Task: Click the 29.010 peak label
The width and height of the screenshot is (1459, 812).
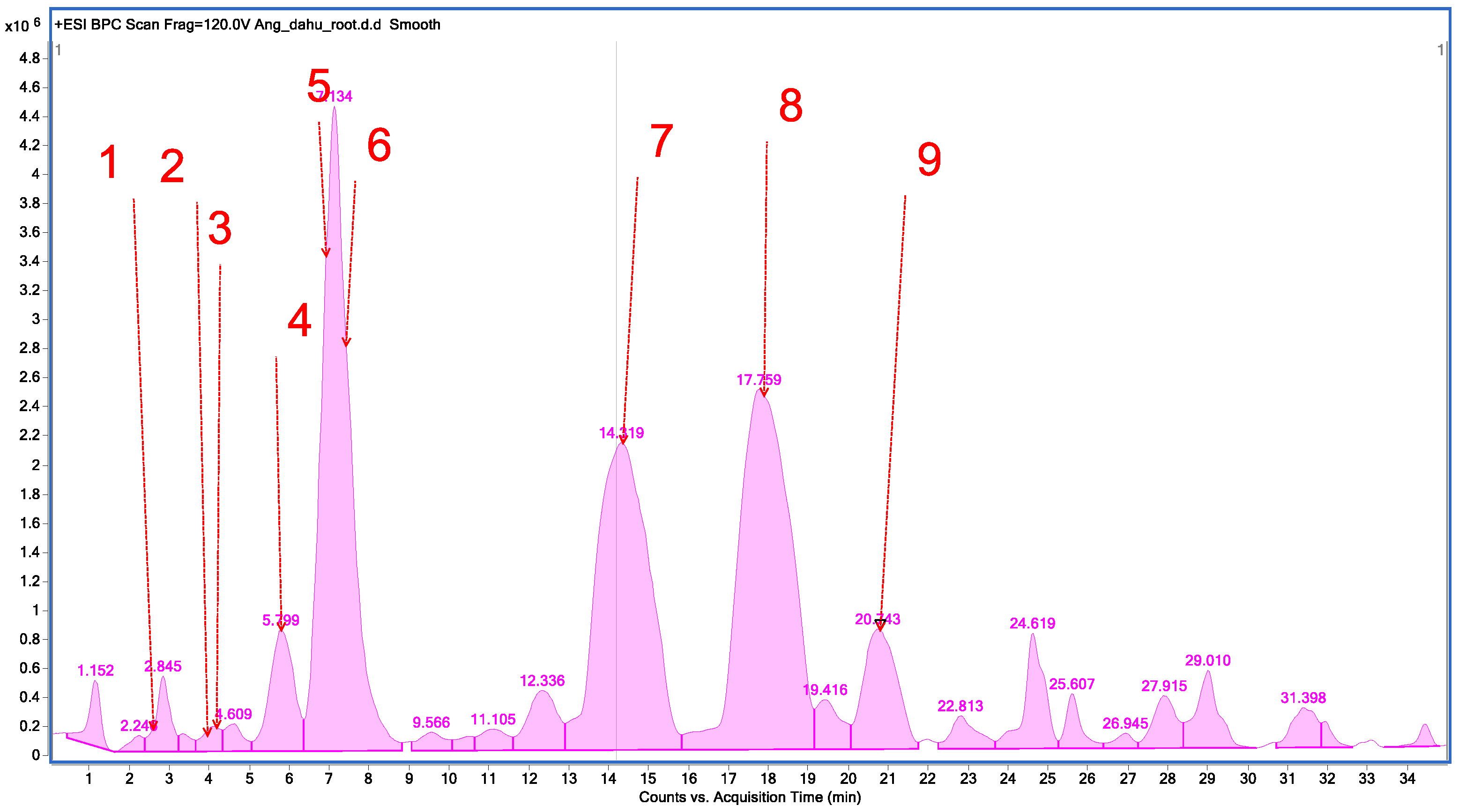Action: tap(1207, 661)
